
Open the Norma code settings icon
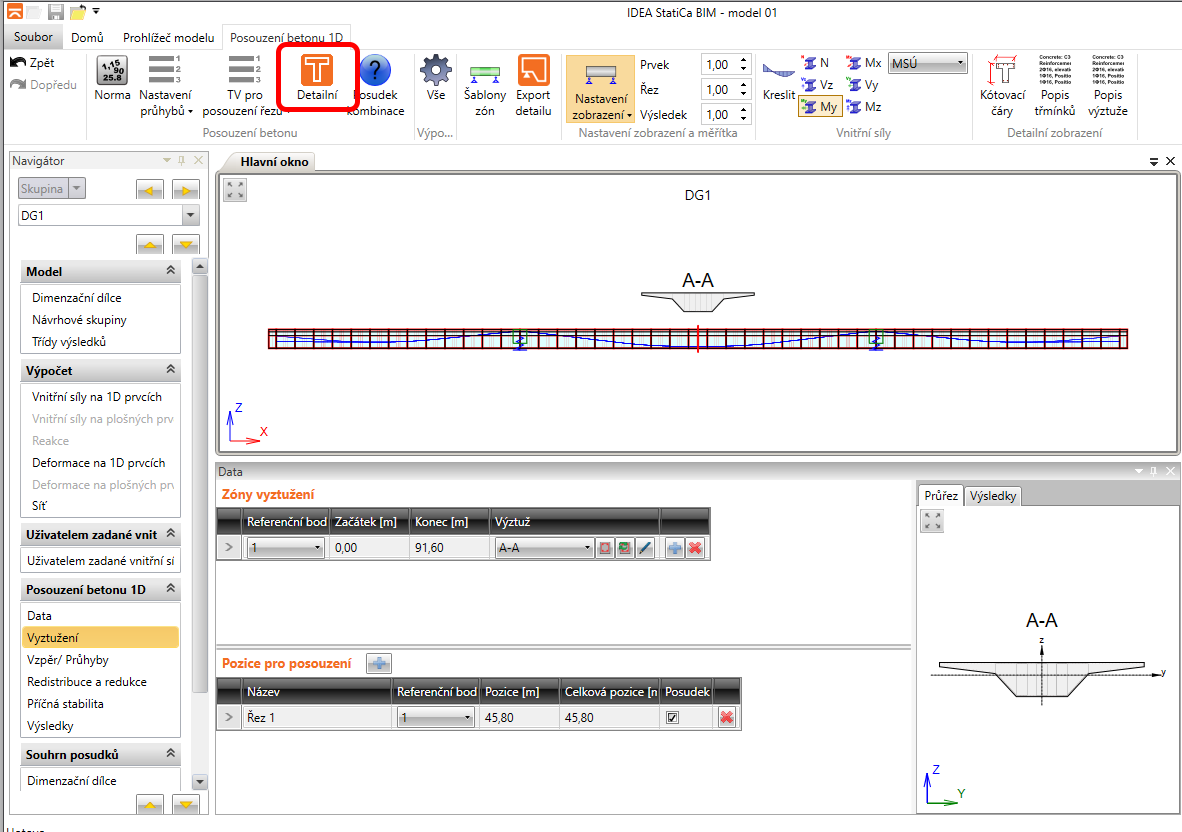[x=112, y=72]
